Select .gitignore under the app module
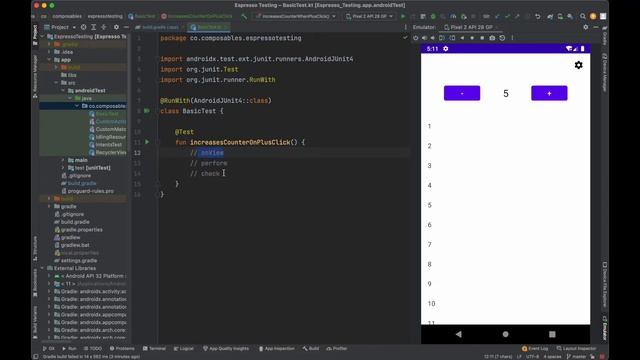This screenshot has width=640, height=360. coord(77,176)
